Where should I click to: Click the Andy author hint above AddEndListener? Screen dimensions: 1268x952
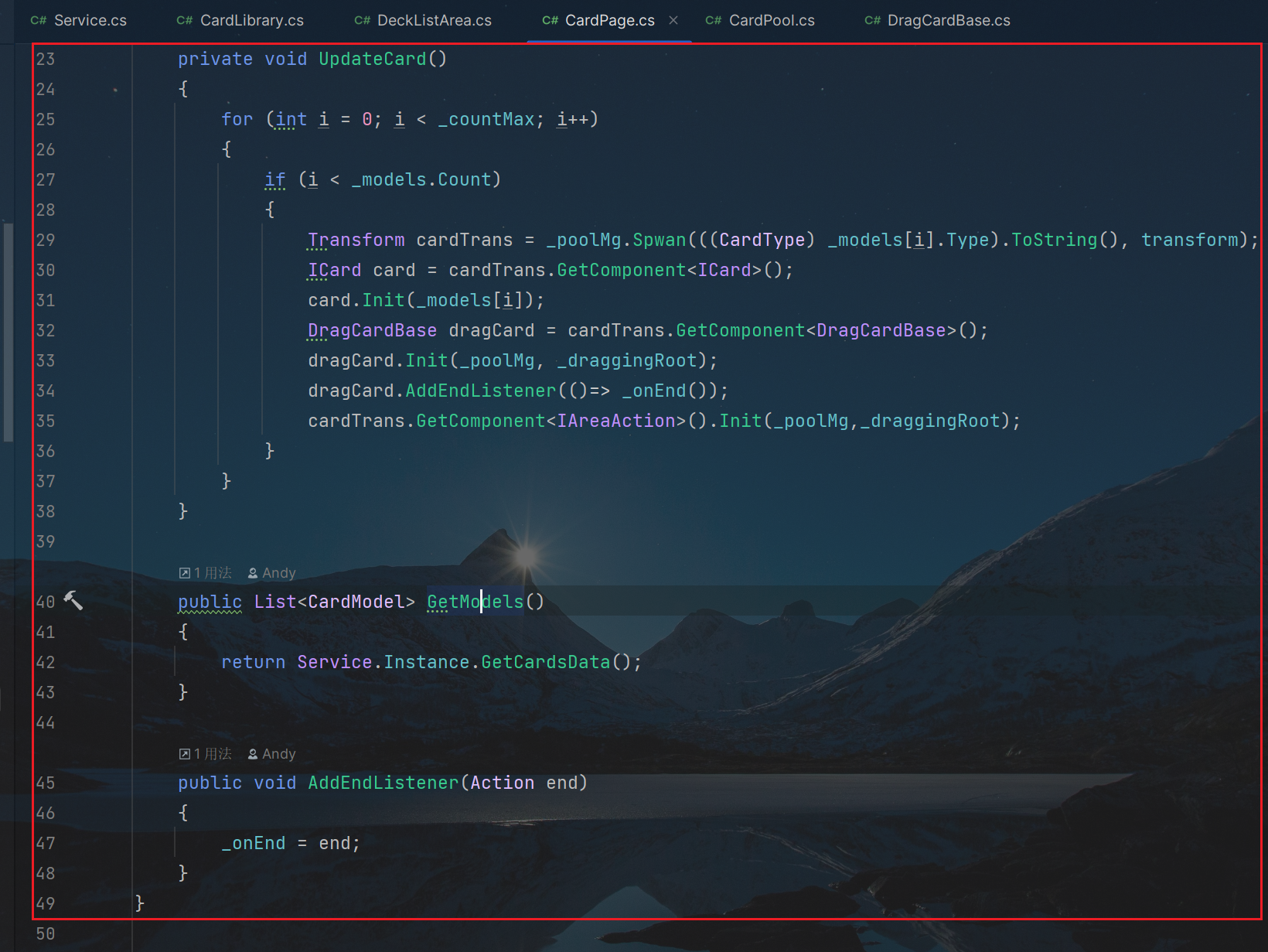271,754
